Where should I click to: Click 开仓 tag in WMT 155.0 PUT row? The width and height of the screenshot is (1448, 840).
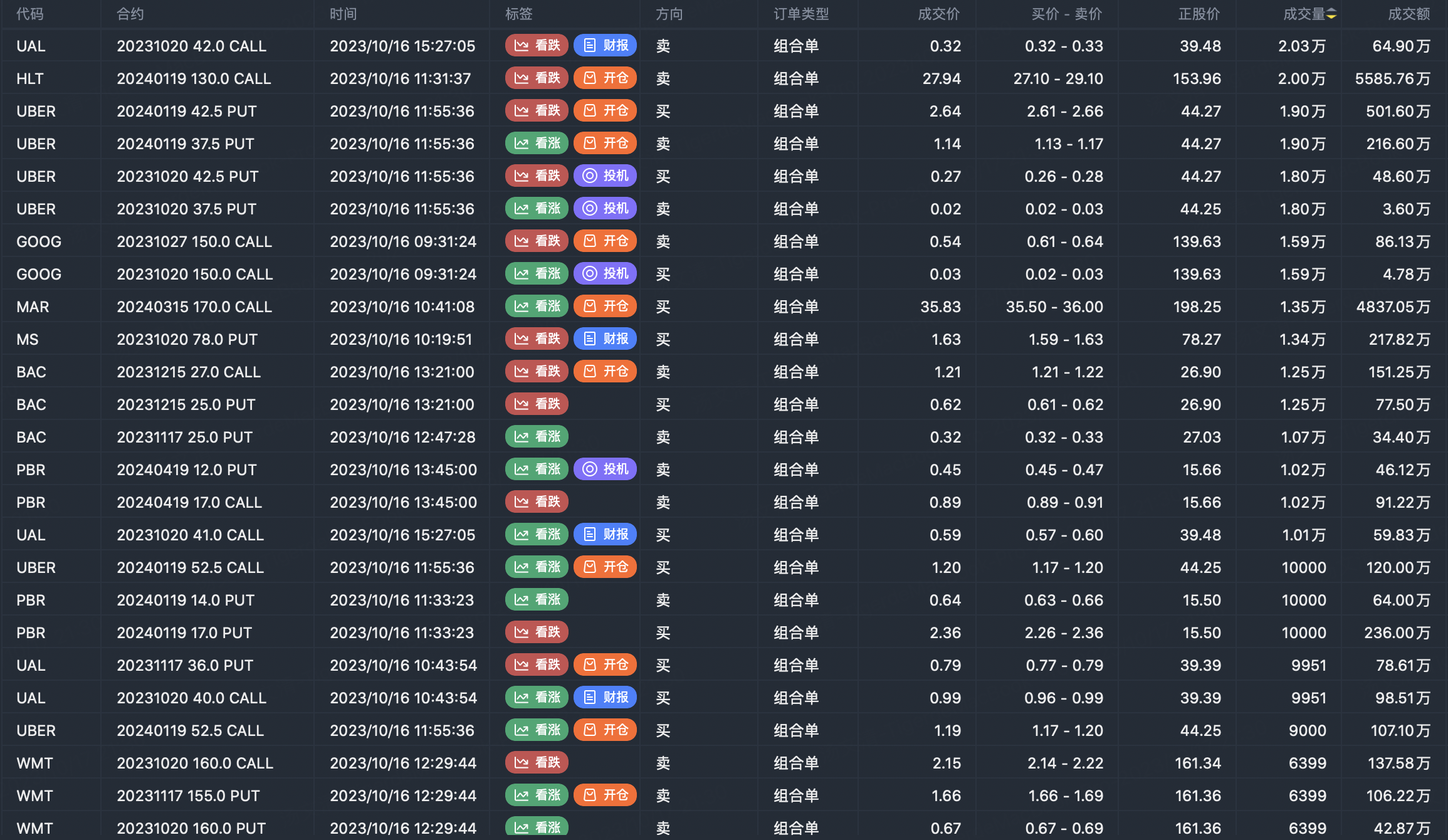click(605, 795)
